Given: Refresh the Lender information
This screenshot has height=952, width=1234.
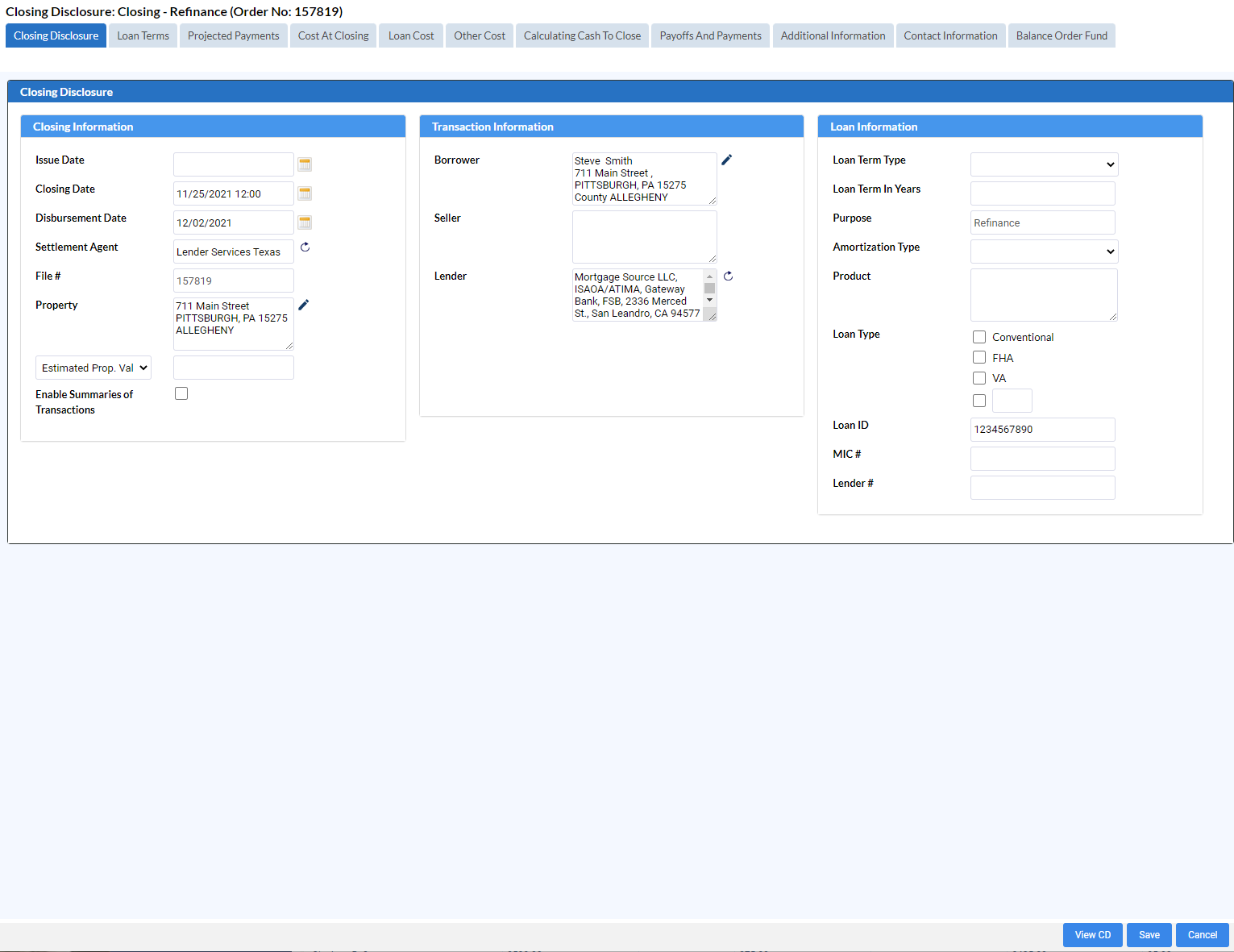Looking at the screenshot, I should point(728,276).
